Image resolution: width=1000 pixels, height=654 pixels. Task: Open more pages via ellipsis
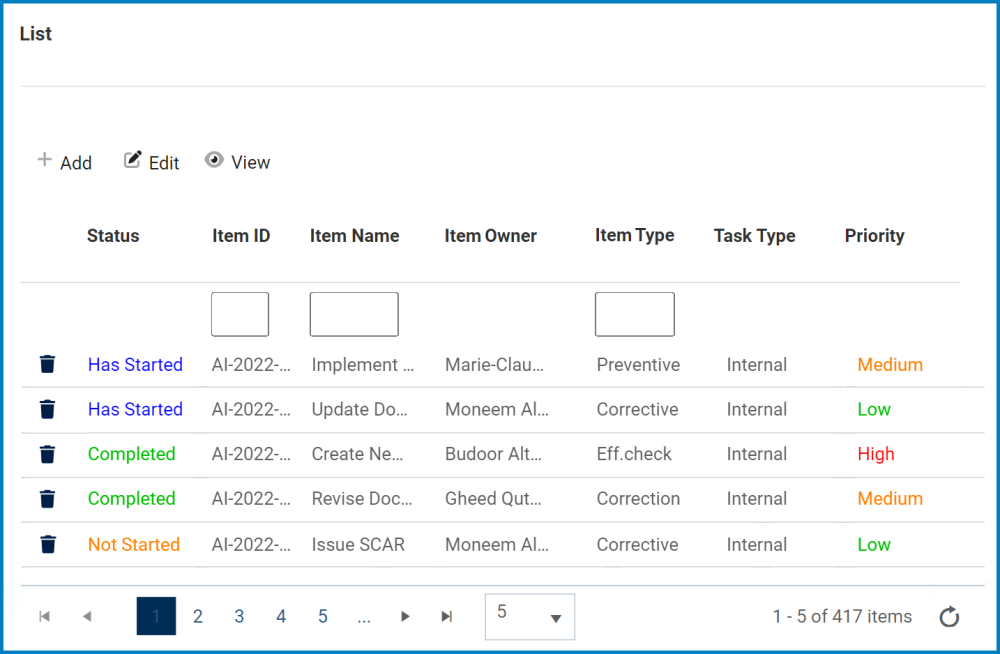[x=364, y=617]
